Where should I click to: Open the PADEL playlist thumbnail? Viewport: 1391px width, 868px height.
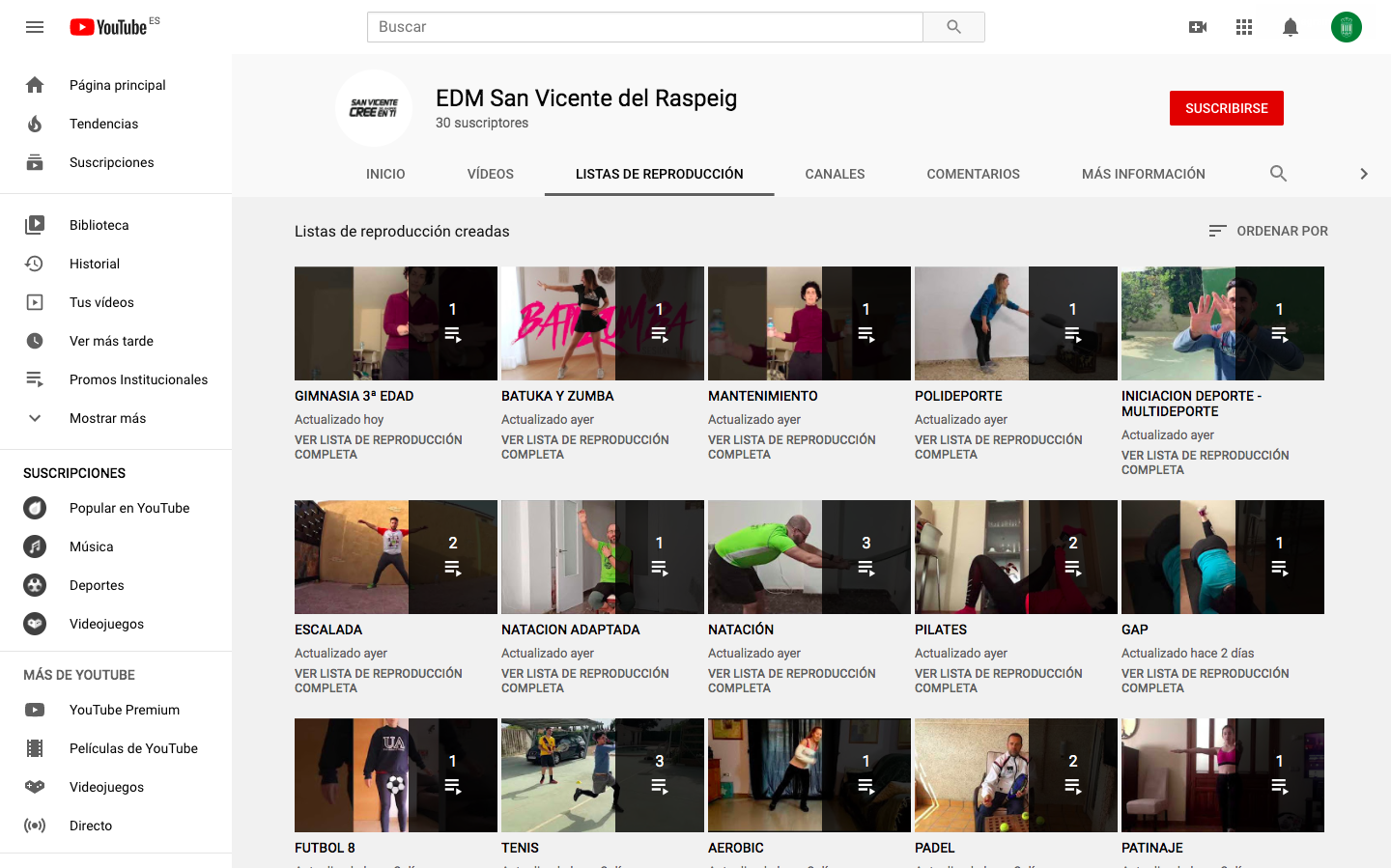point(1016,775)
